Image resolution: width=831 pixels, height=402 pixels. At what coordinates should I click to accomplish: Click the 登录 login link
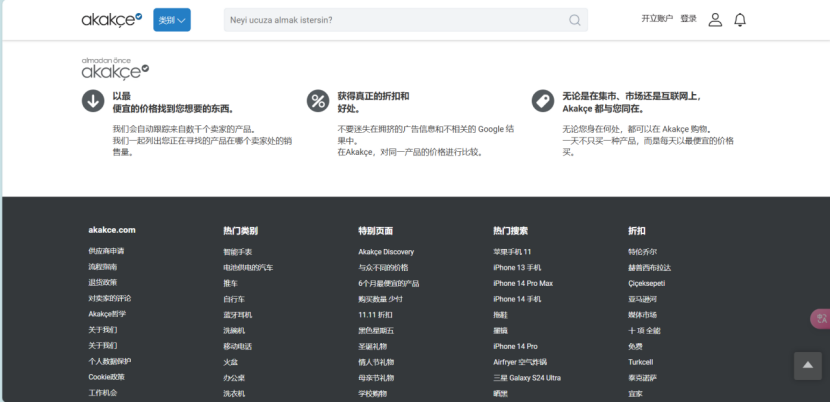click(688, 19)
